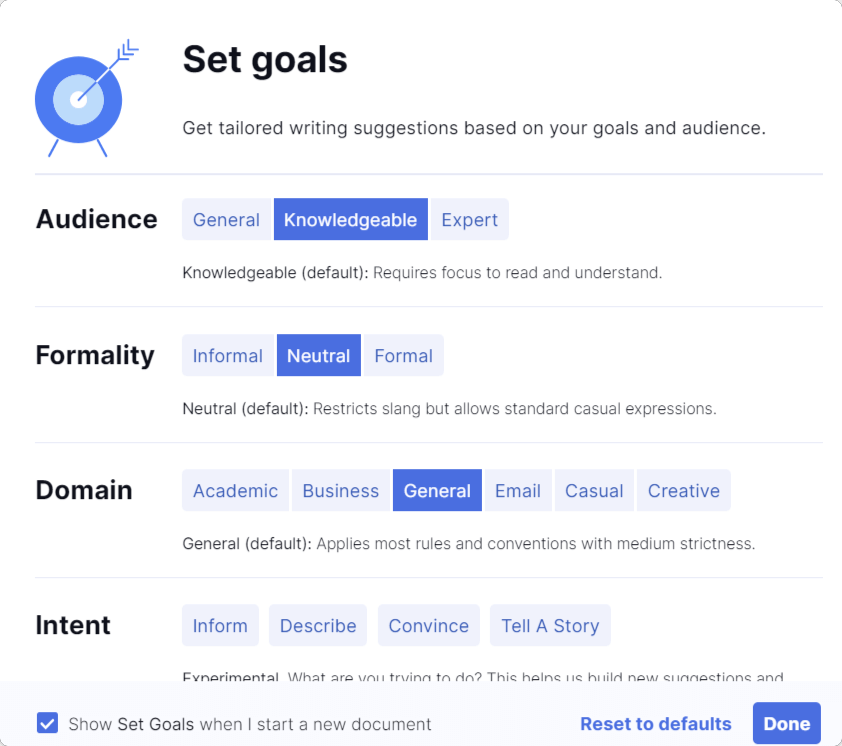Set intent to Inform
842x746 pixels.
tap(220, 625)
